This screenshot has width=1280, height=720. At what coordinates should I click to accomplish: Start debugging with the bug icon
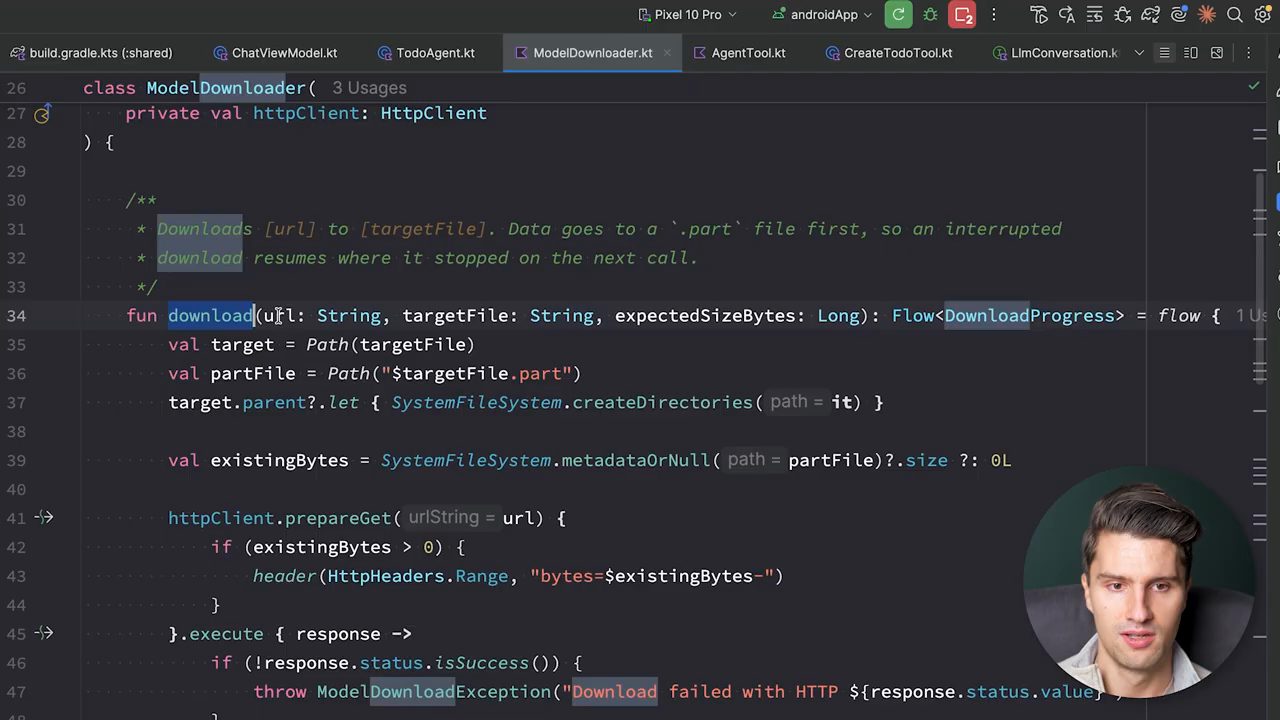click(x=931, y=15)
